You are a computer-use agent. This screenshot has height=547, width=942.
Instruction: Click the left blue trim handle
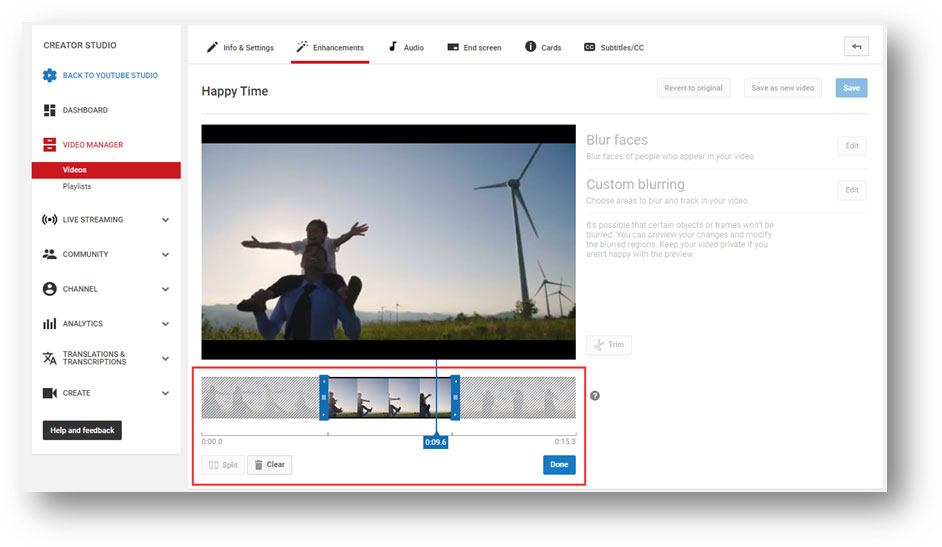(324, 397)
